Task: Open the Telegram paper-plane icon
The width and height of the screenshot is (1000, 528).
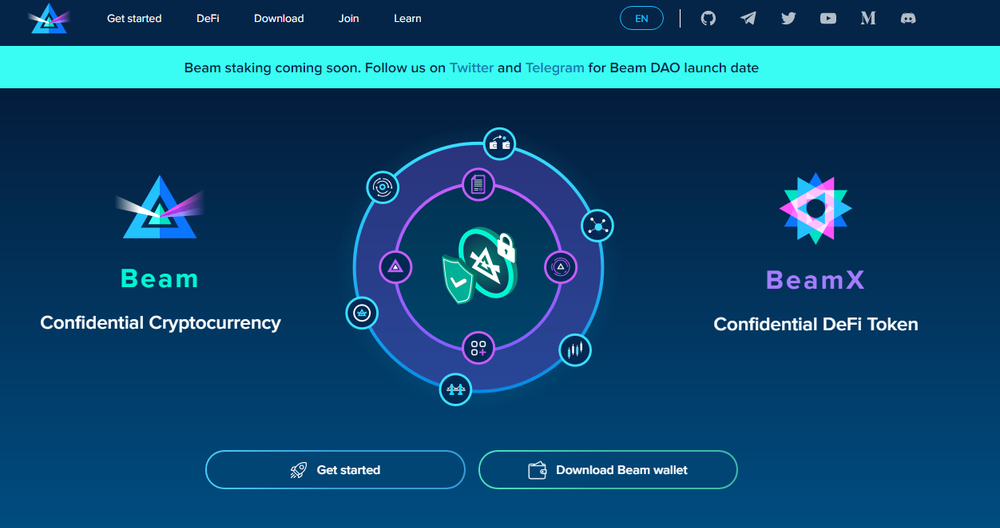Action: (748, 18)
